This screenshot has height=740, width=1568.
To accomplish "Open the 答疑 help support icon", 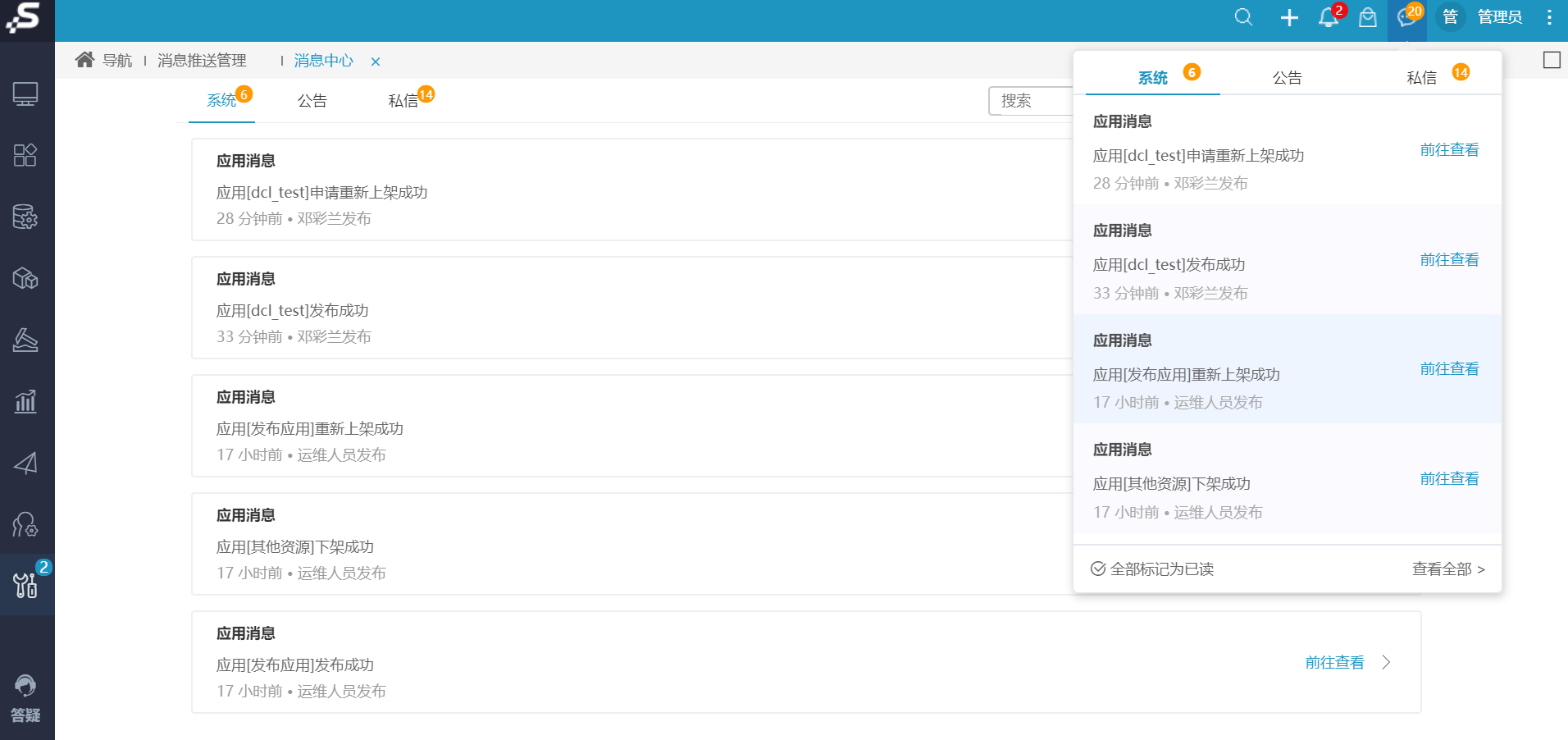I will click(25, 698).
